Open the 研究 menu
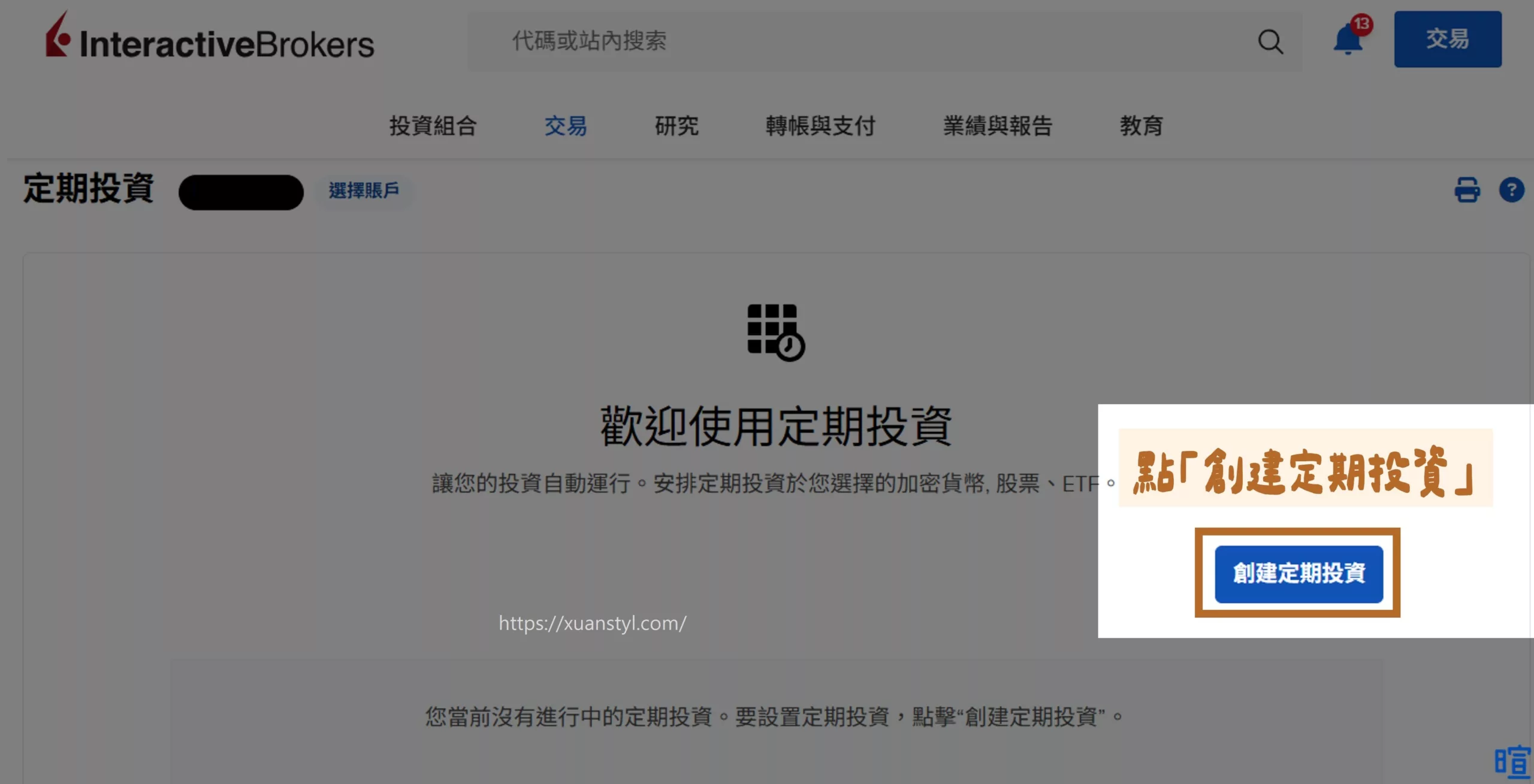 (x=677, y=126)
